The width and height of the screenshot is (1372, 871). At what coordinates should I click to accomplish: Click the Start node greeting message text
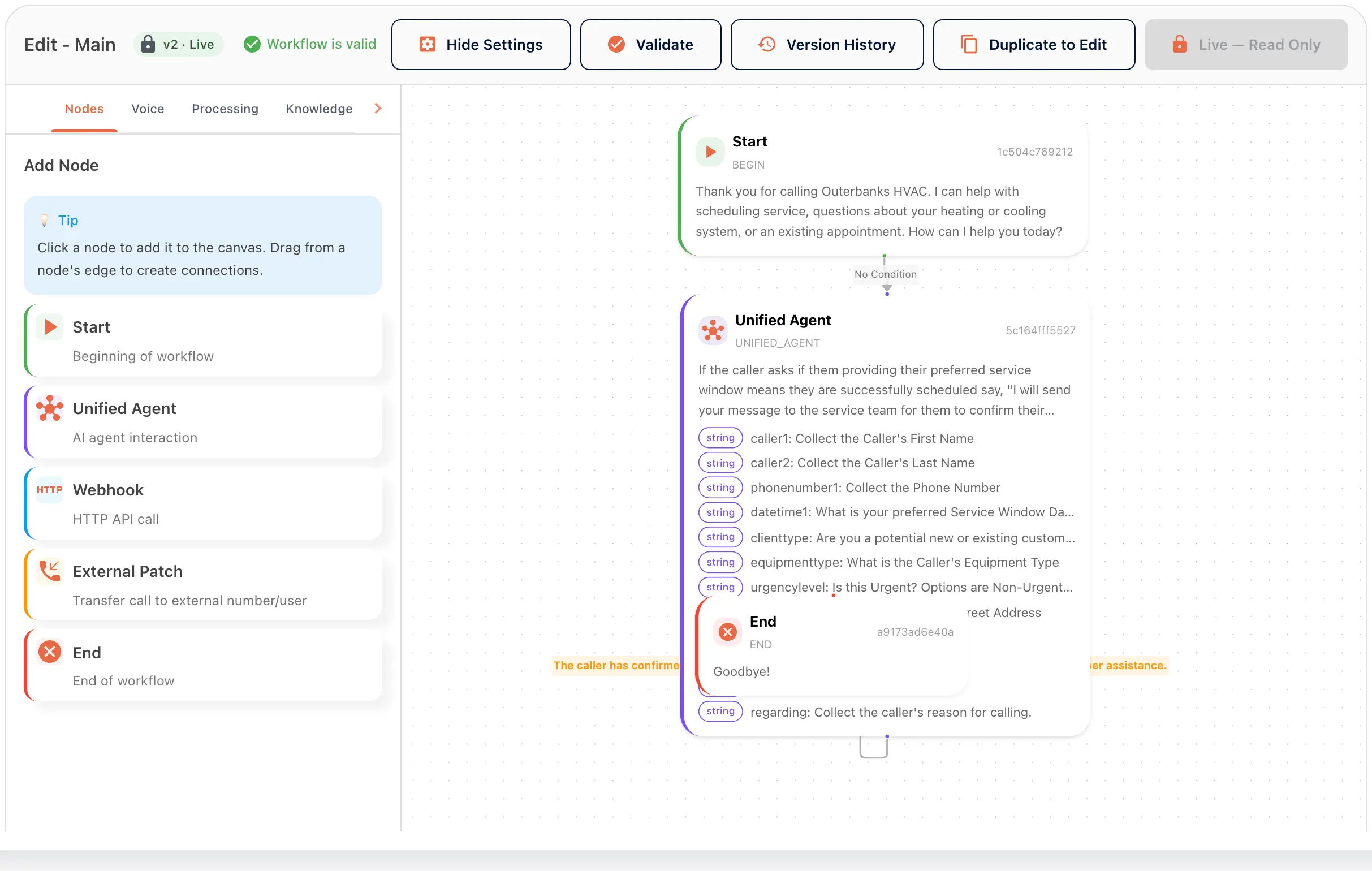click(879, 212)
